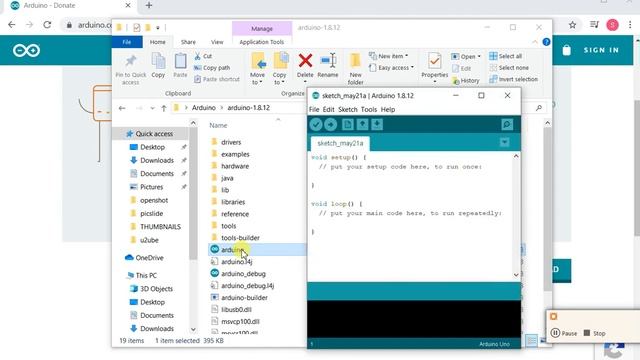Click Paste shortcut in the ribbon

click(x=217, y=79)
